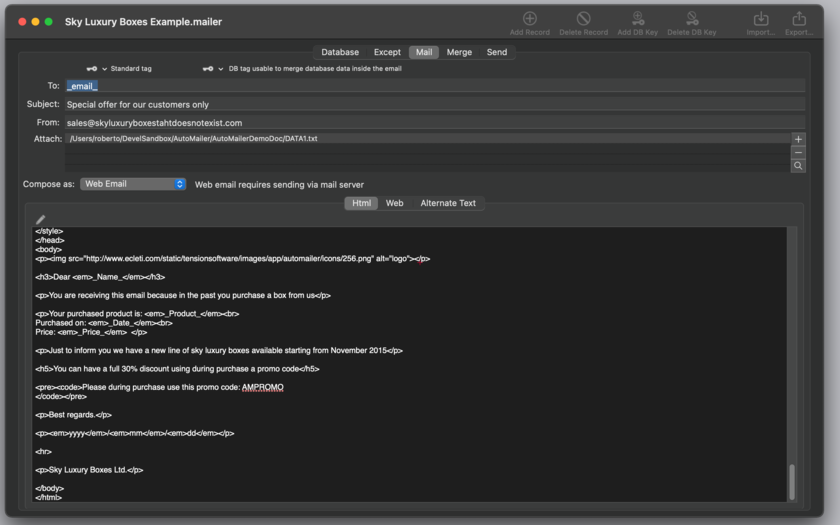This screenshot has height=525, width=840.
Task: Click the Add DB Key icon
Action: (638, 19)
